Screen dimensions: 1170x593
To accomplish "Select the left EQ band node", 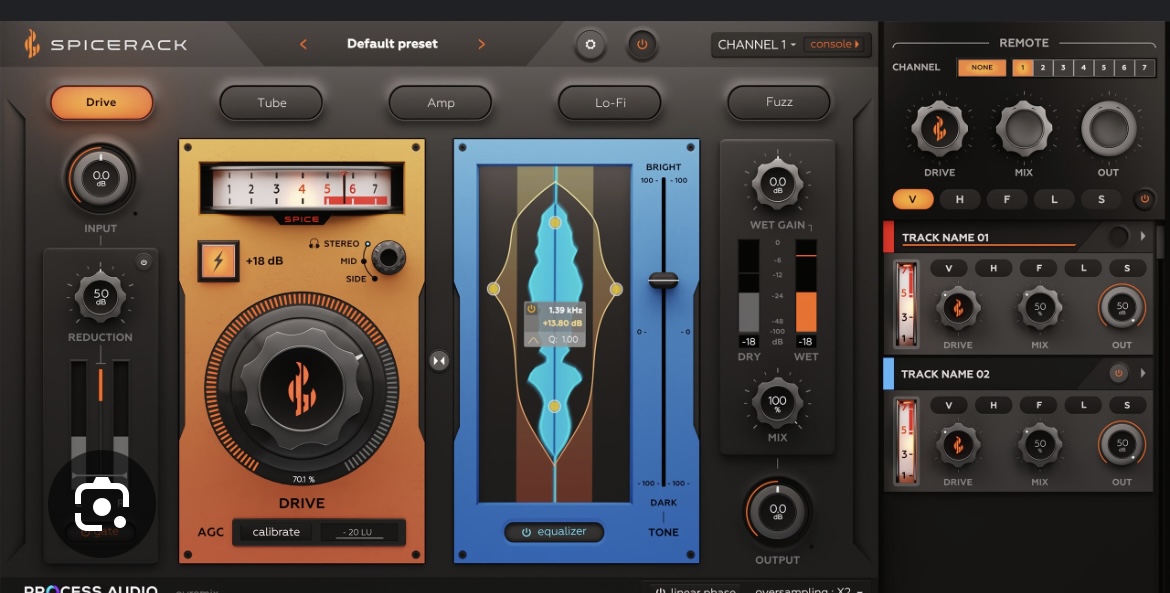I will coord(493,289).
